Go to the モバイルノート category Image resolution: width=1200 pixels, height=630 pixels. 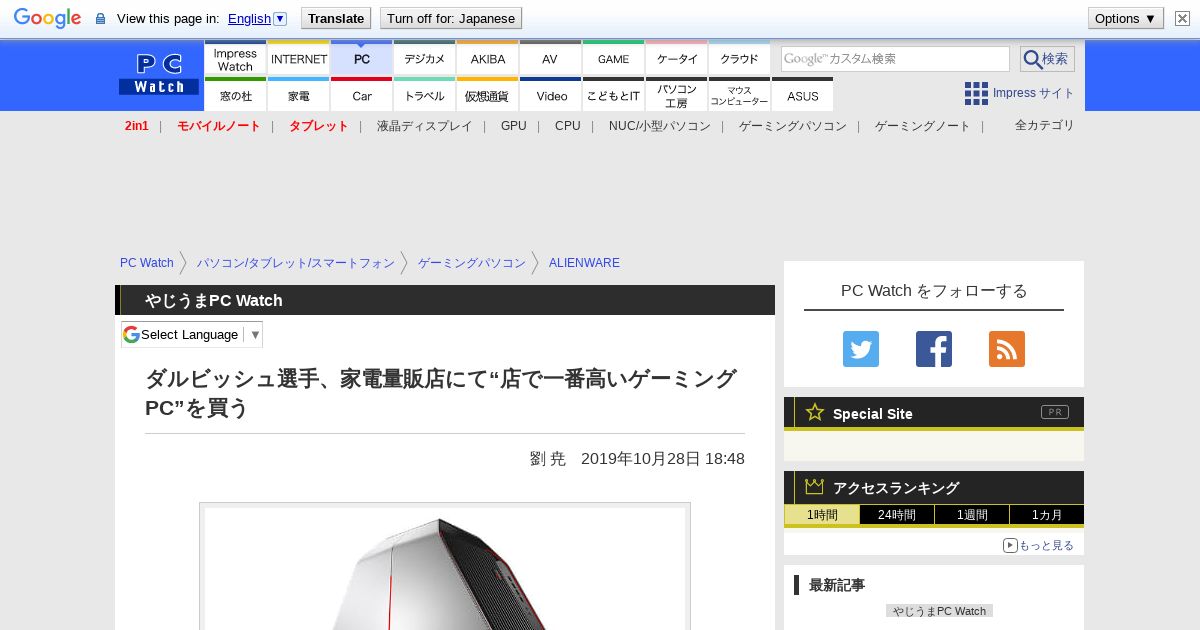(x=219, y=126)
